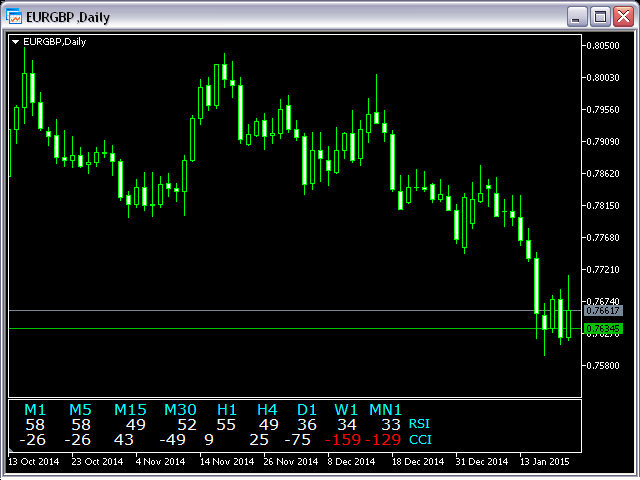640x480 pixels.
Task: Click RSI value 36 under D1
Action: [307, 425]
